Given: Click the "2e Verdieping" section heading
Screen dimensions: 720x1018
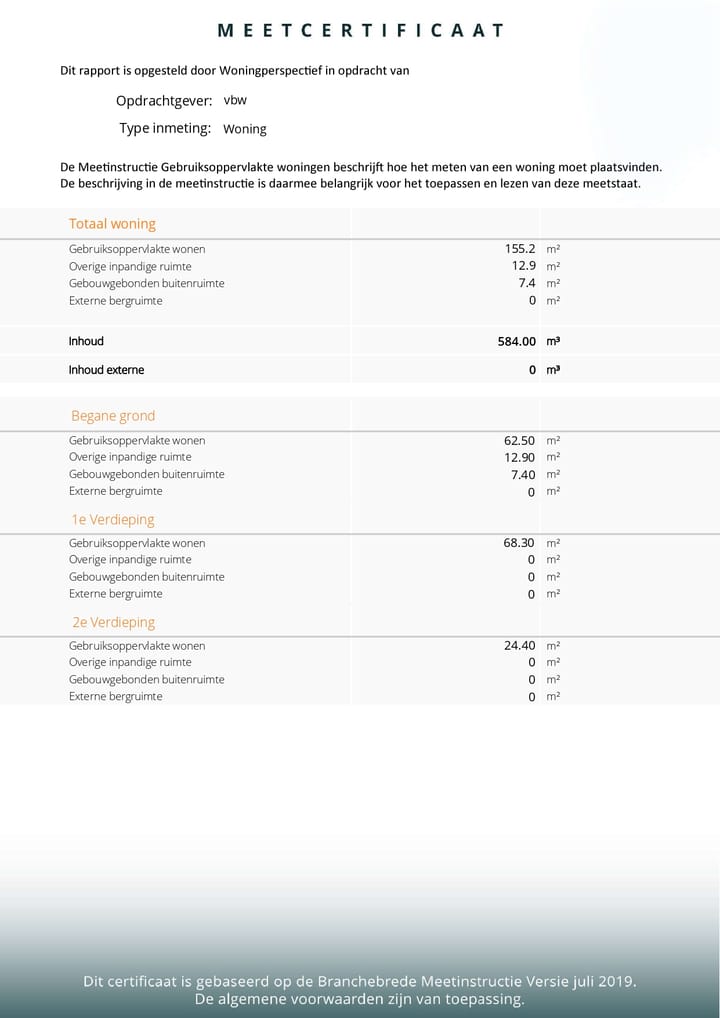Looking at the screenshot, I should (x=114, y=622).
